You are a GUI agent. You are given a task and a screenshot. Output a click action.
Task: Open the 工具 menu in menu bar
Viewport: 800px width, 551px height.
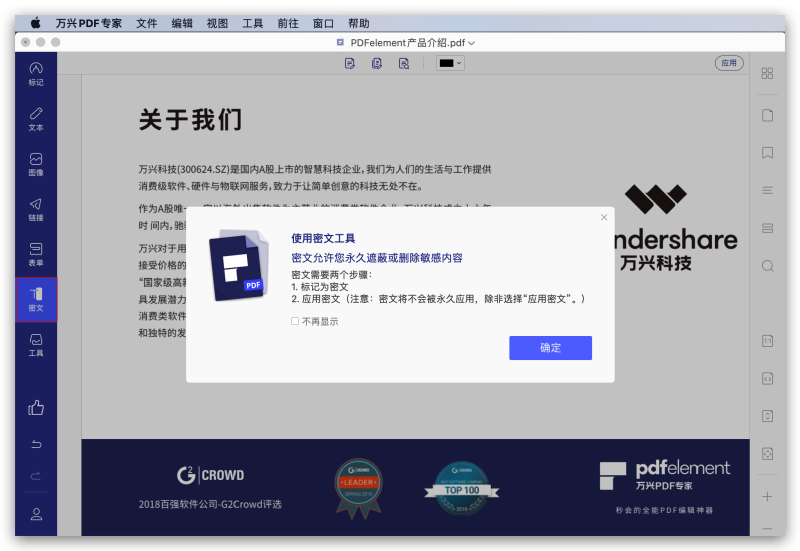tap(253, 23)
